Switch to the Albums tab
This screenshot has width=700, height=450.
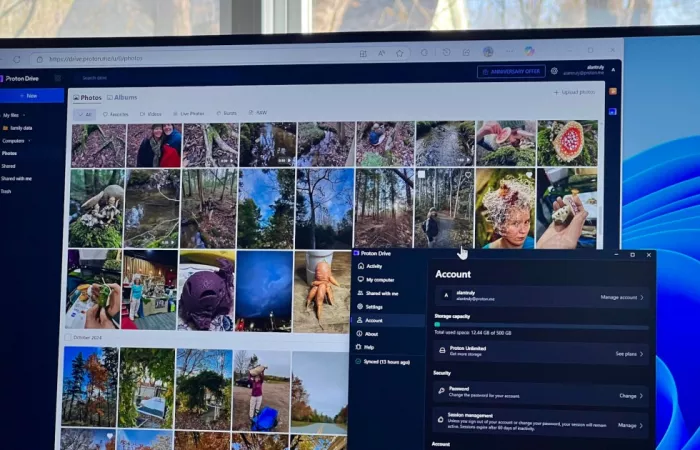click(124, 98)
